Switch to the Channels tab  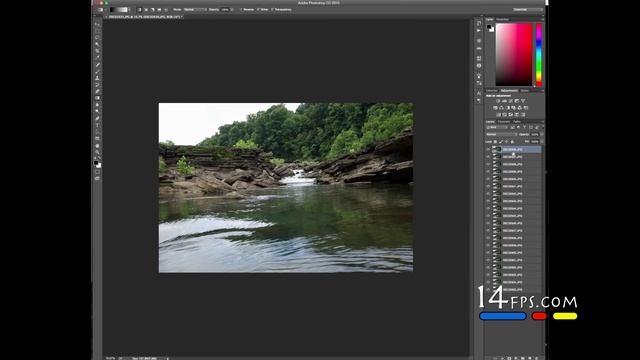(x=504, y=122)
